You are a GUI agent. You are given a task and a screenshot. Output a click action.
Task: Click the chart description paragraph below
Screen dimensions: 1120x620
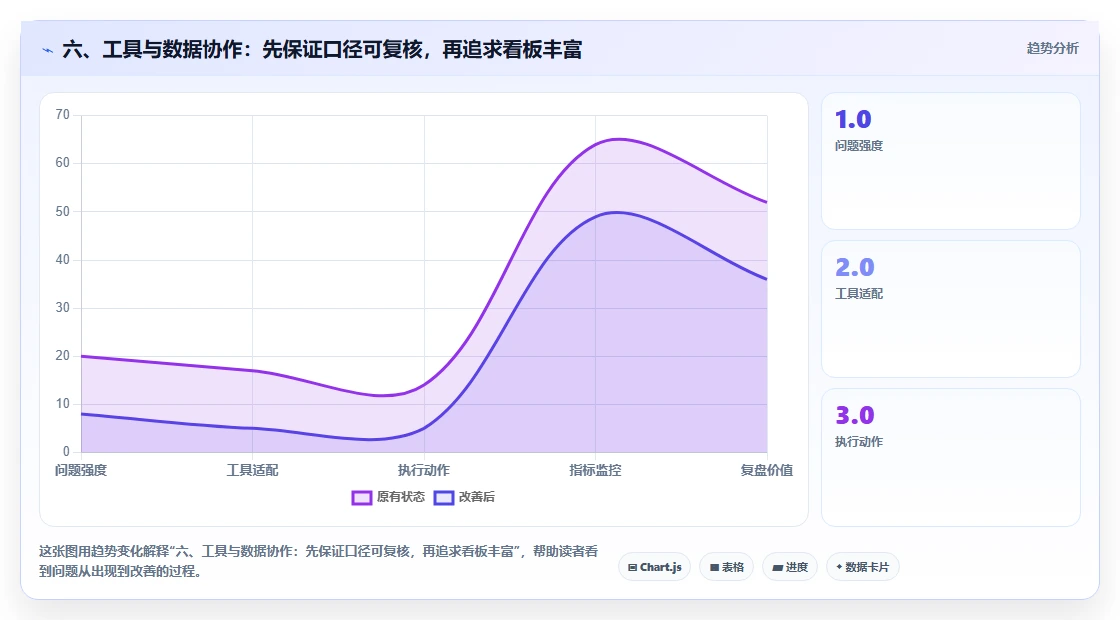click(x=318, y=561)
